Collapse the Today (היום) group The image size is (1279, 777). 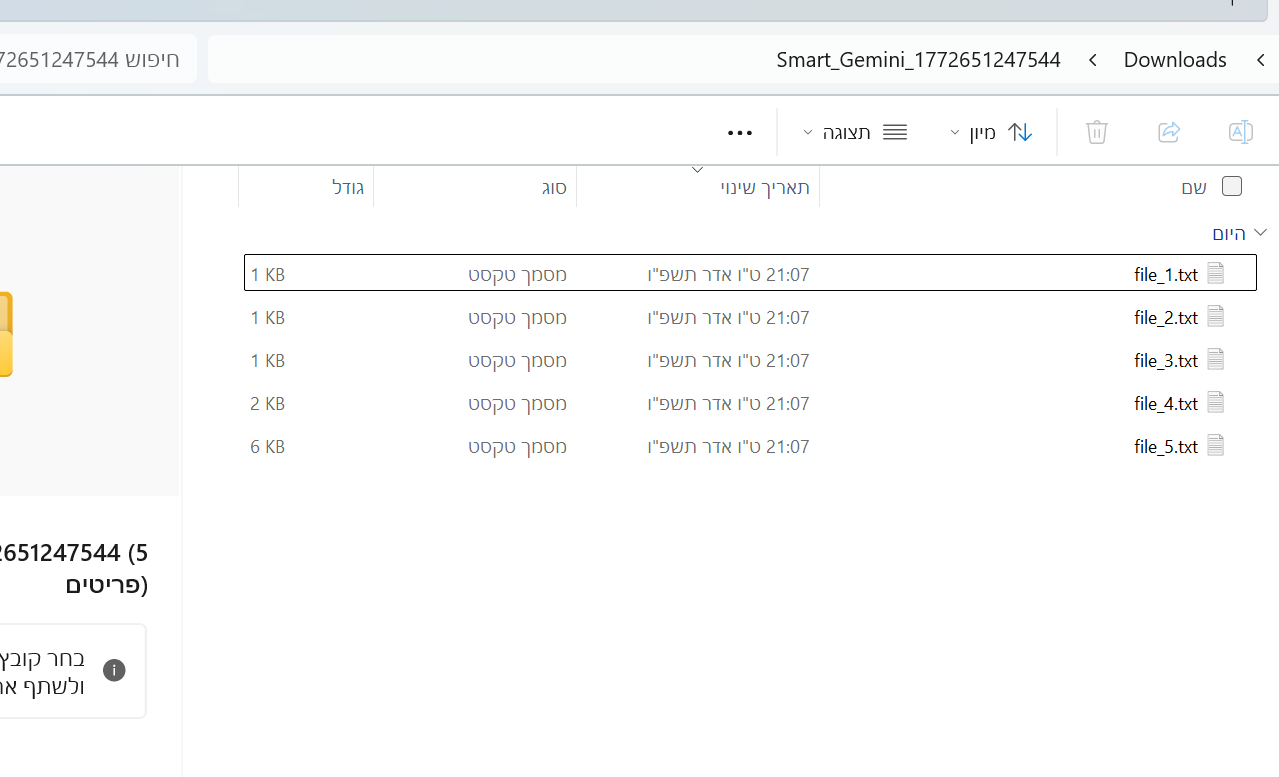(x=1260, y=232)
